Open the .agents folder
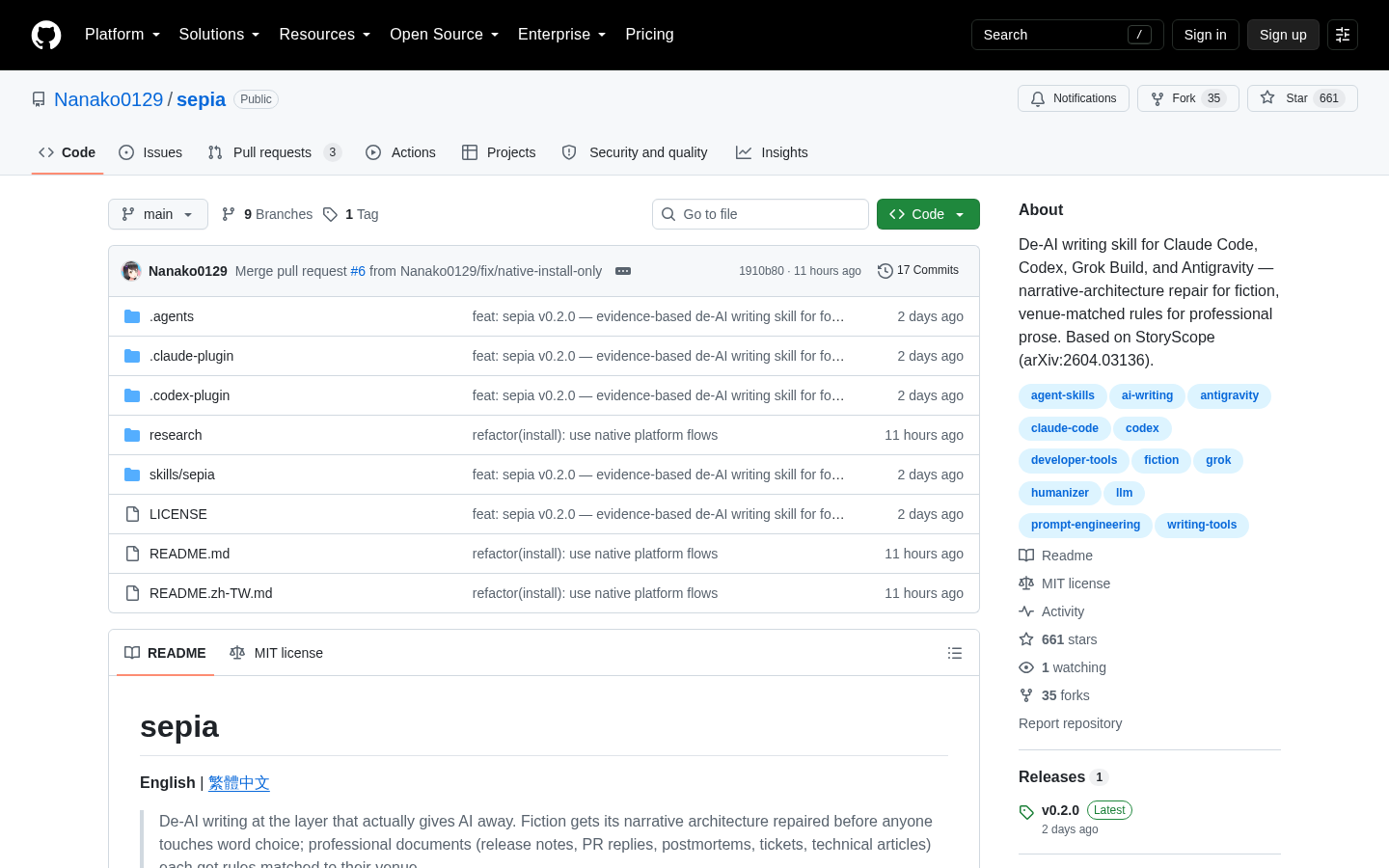Viewport: 1389px width, 868px height. [x=172, y=316]
